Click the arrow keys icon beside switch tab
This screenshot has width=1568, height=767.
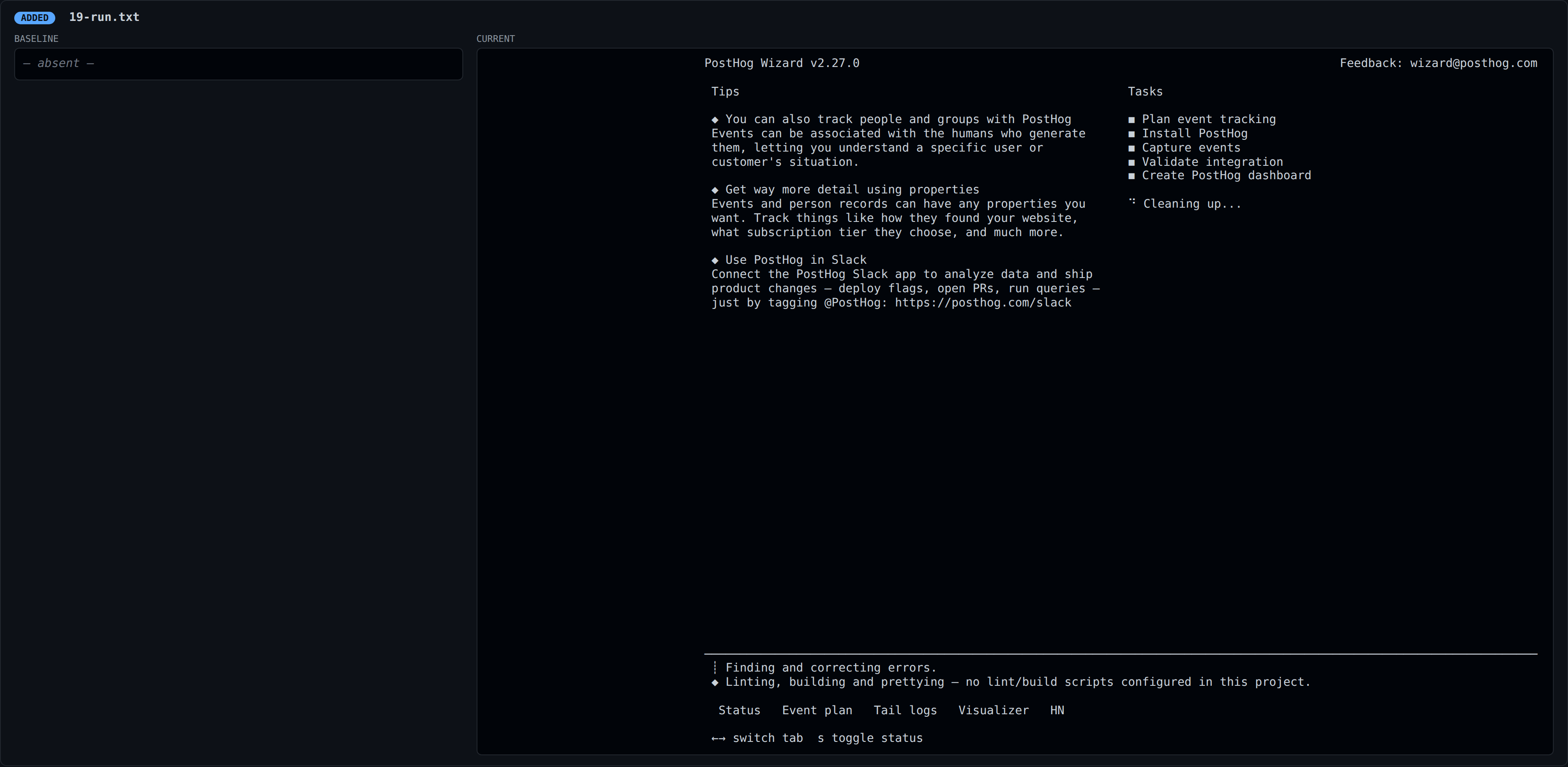click(718, 739)
